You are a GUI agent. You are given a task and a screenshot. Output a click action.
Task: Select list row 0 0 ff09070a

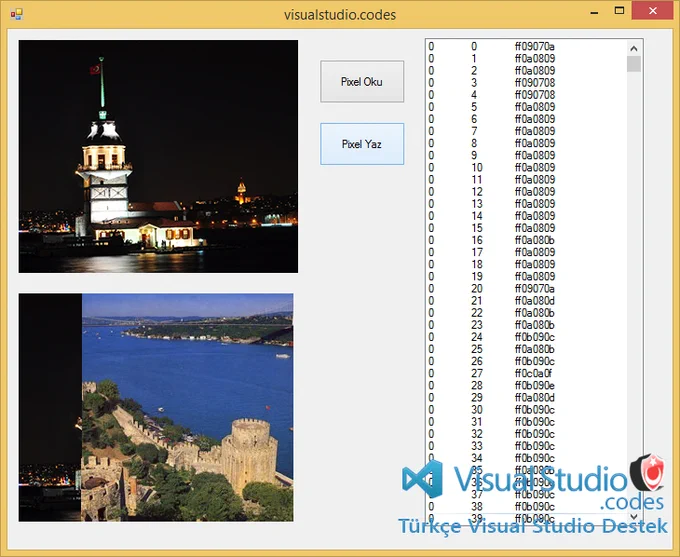(x=526, y=46)
